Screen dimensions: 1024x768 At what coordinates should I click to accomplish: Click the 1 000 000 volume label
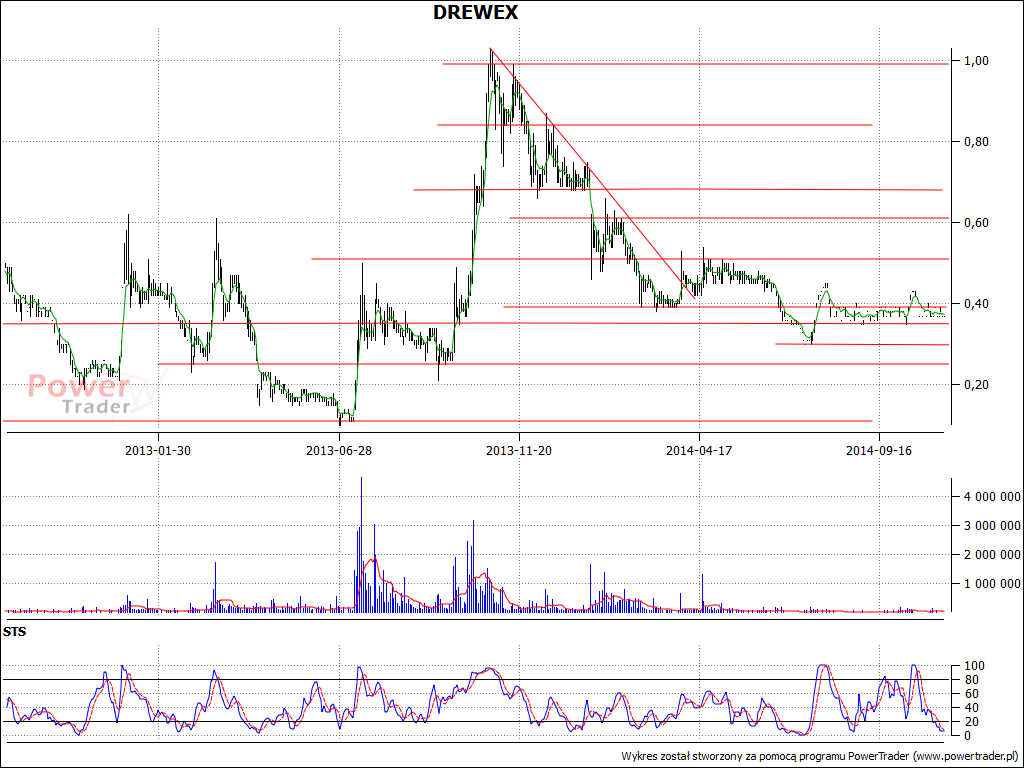pos(992,583)
